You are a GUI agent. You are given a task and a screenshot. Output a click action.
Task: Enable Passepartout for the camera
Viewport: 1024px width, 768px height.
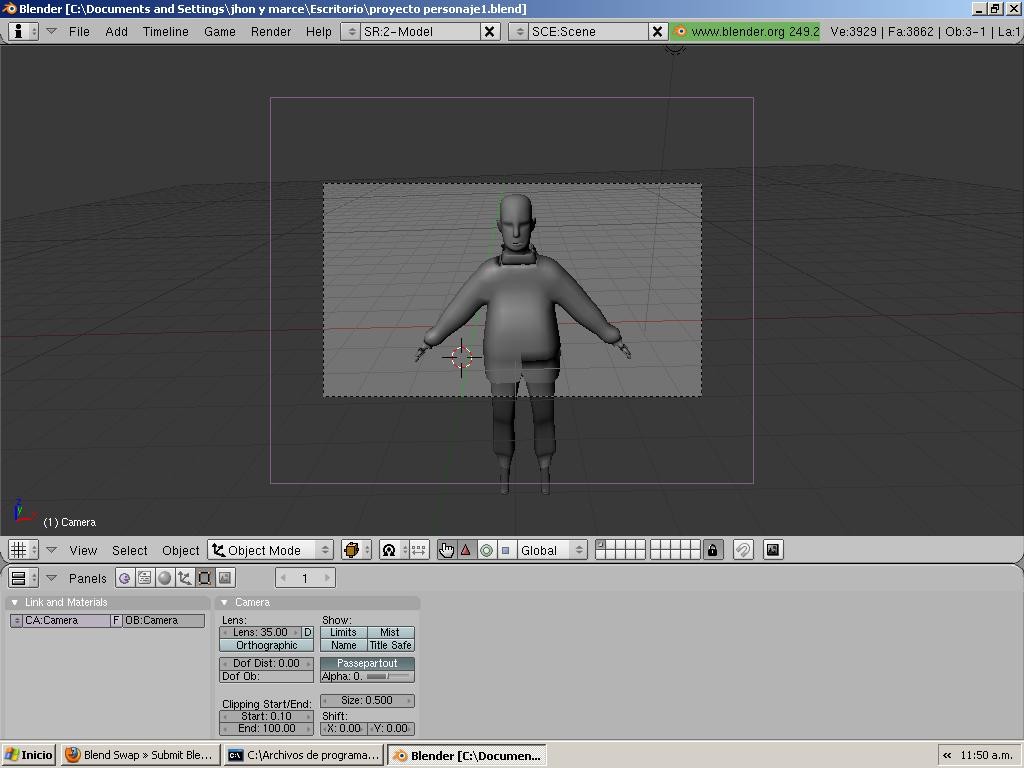pos(366,663)
